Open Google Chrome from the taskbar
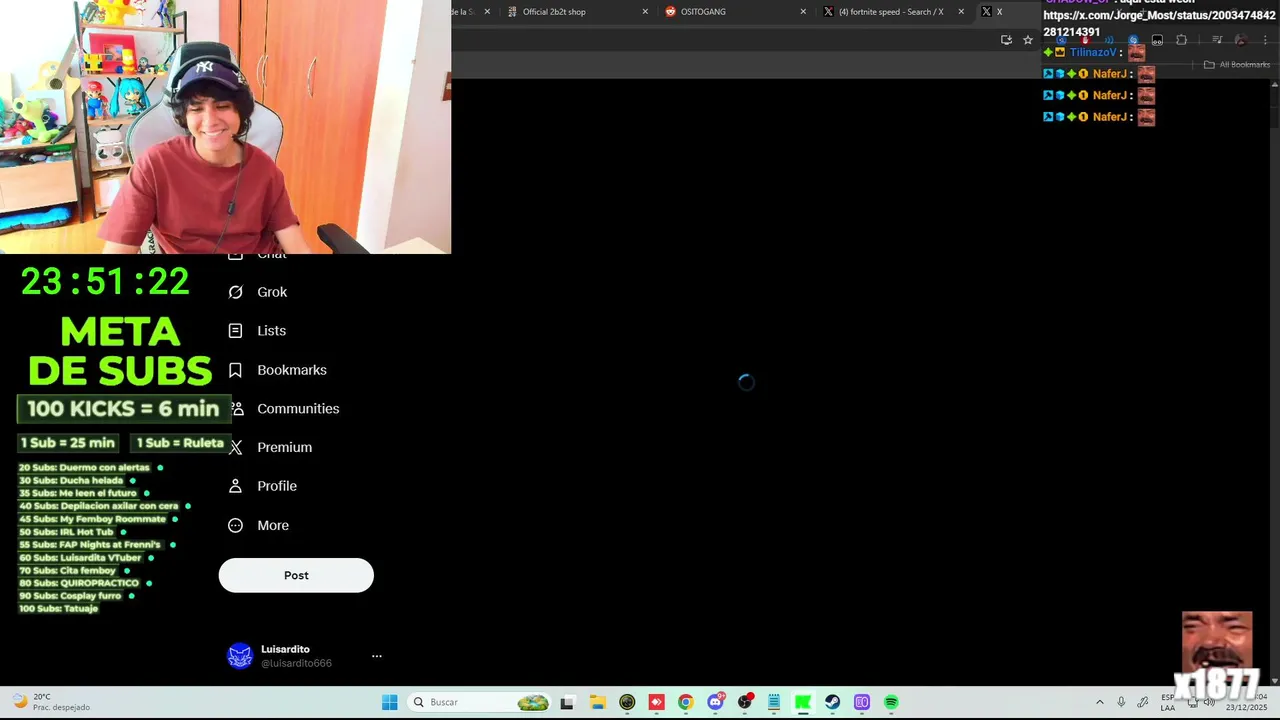Screen dimensions: 1280x720 pyautogui.click(x=685, y=702)
